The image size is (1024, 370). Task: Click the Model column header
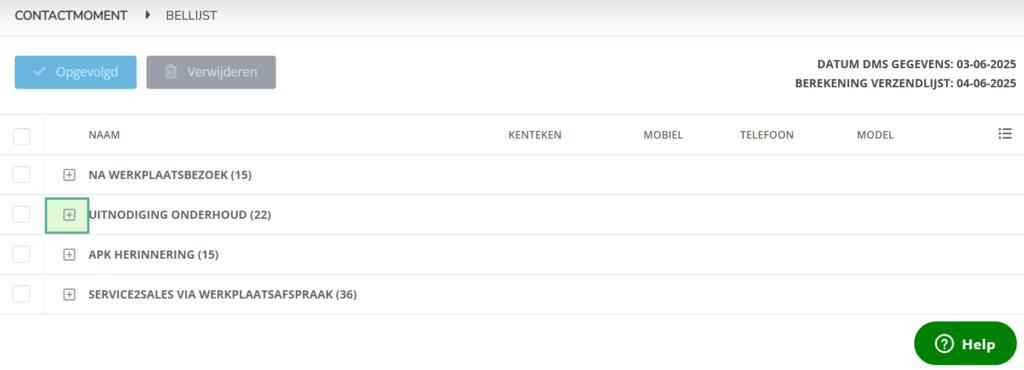[875, 135]
